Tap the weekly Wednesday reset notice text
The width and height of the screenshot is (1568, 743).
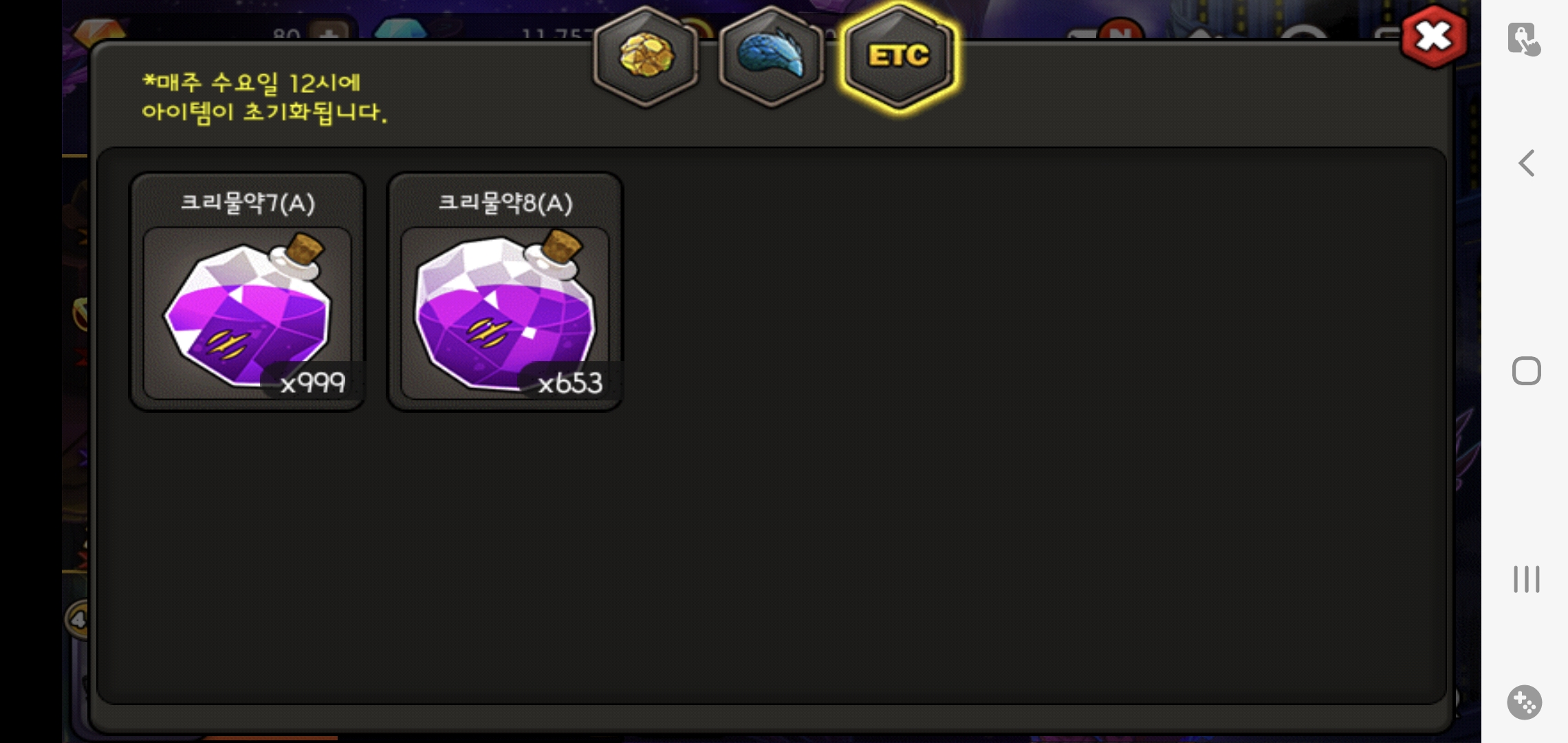264,97
